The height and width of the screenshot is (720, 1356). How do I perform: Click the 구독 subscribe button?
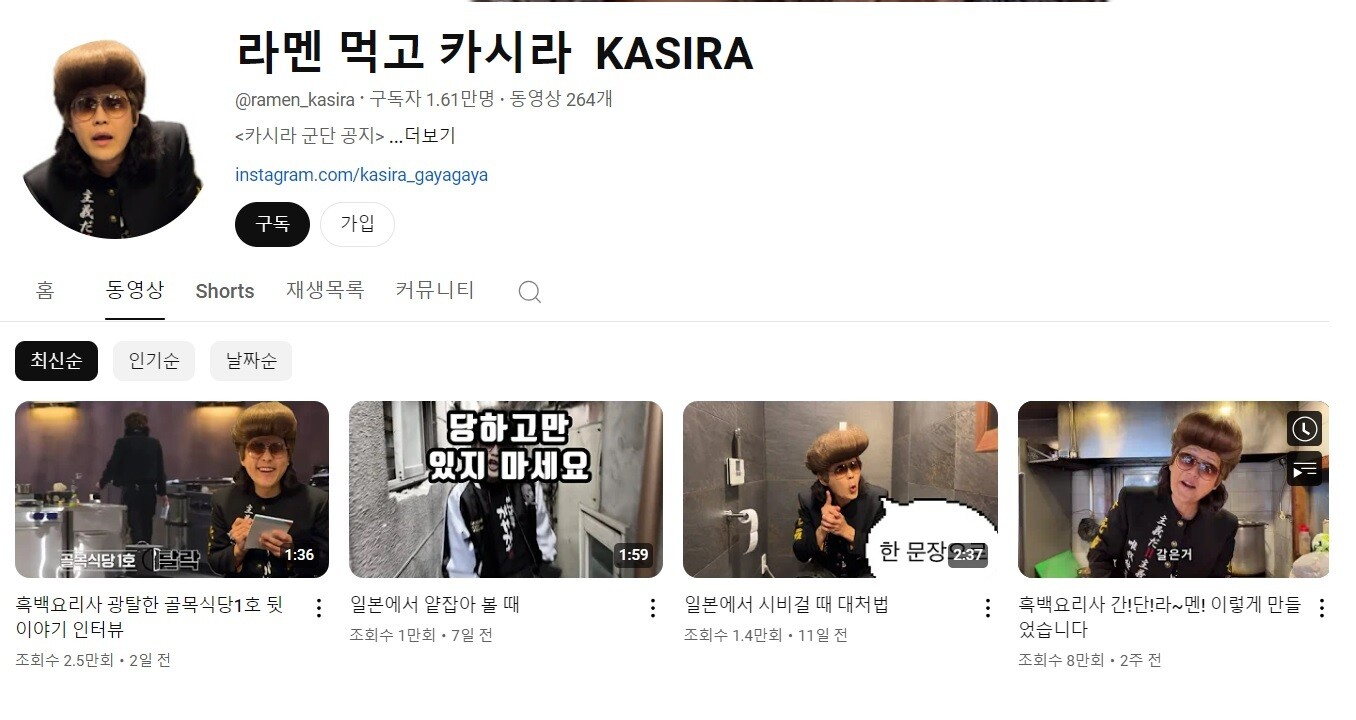coord(272,224)
